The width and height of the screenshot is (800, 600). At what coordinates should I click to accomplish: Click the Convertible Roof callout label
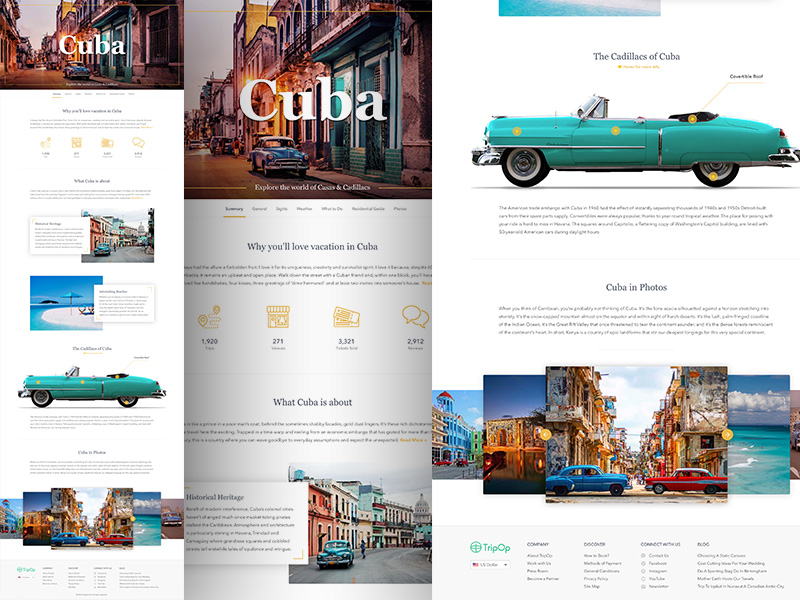[x=746, y=76]
